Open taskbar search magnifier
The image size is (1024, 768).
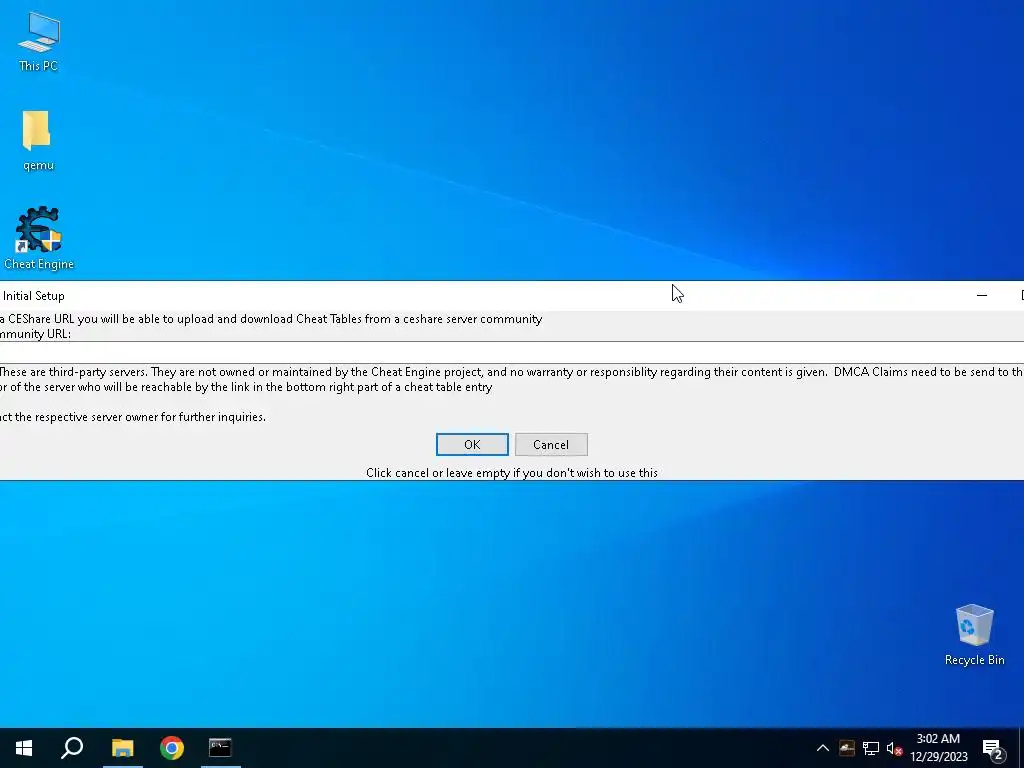click(72, 748)
